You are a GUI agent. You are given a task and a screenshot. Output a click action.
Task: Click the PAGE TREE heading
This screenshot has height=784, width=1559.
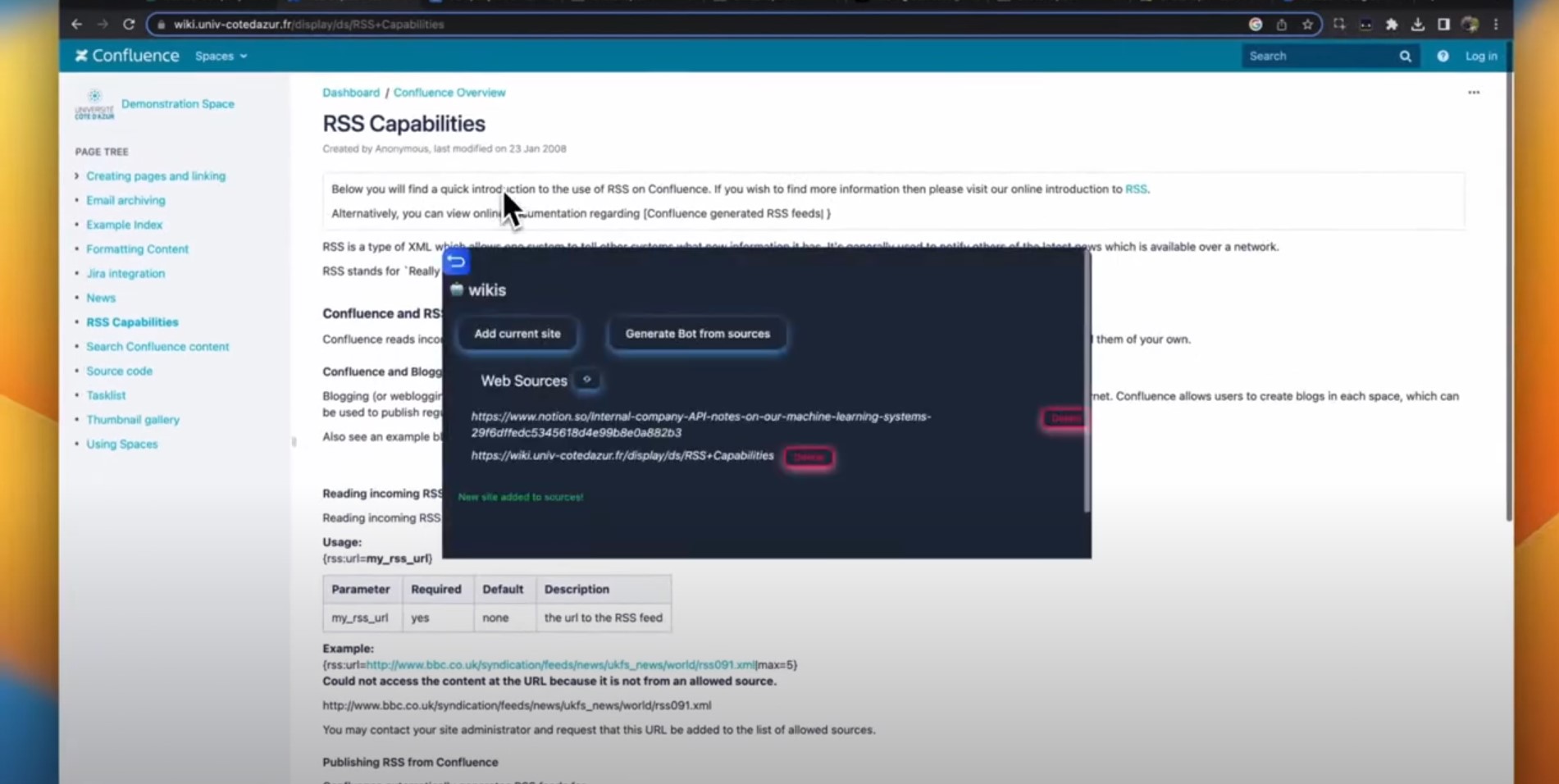(102, 152)
